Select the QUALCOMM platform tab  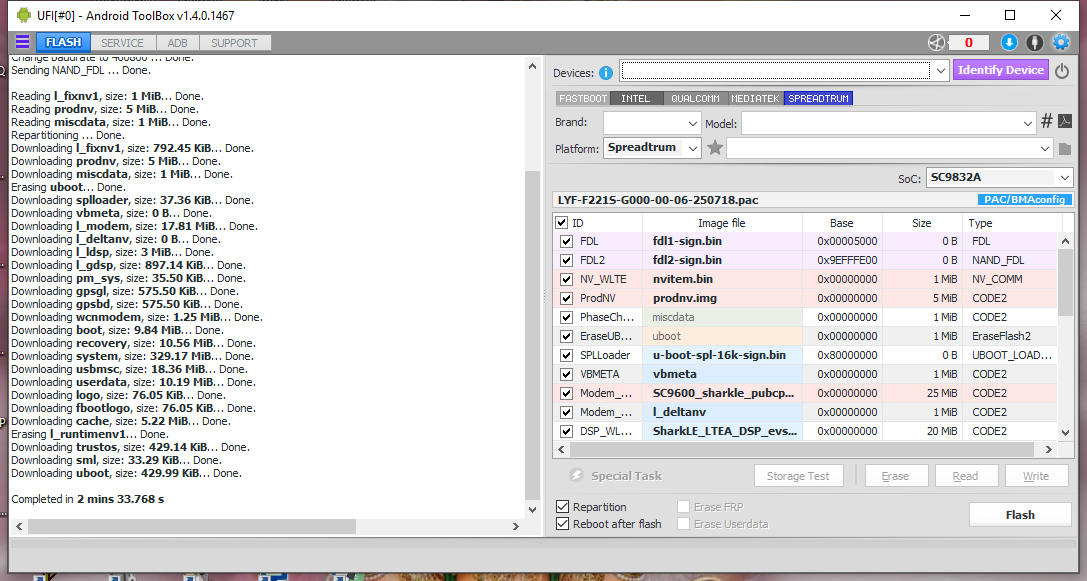click(x=695, y=98)
